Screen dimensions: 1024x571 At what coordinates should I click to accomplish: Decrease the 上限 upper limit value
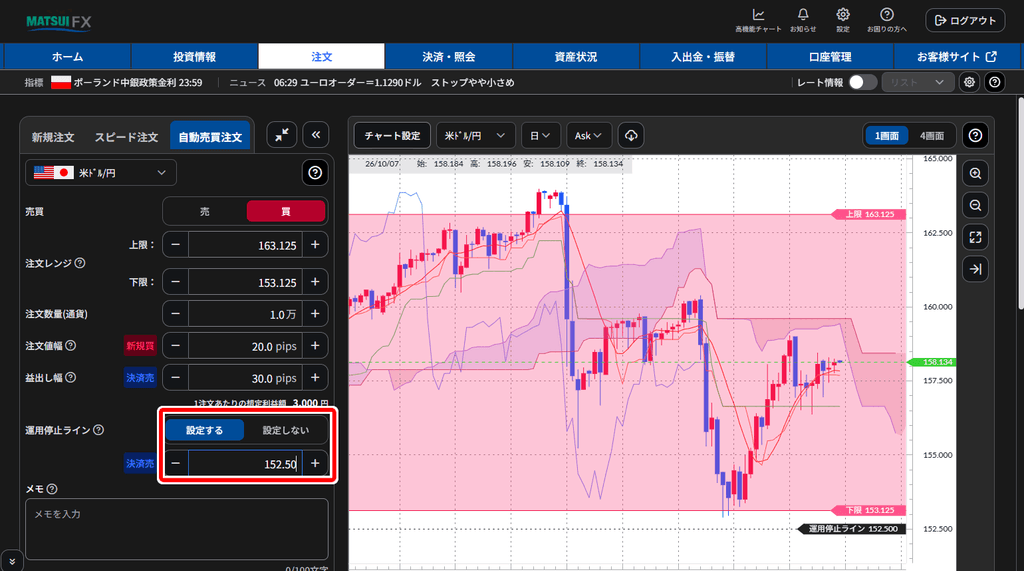[176, 244]
